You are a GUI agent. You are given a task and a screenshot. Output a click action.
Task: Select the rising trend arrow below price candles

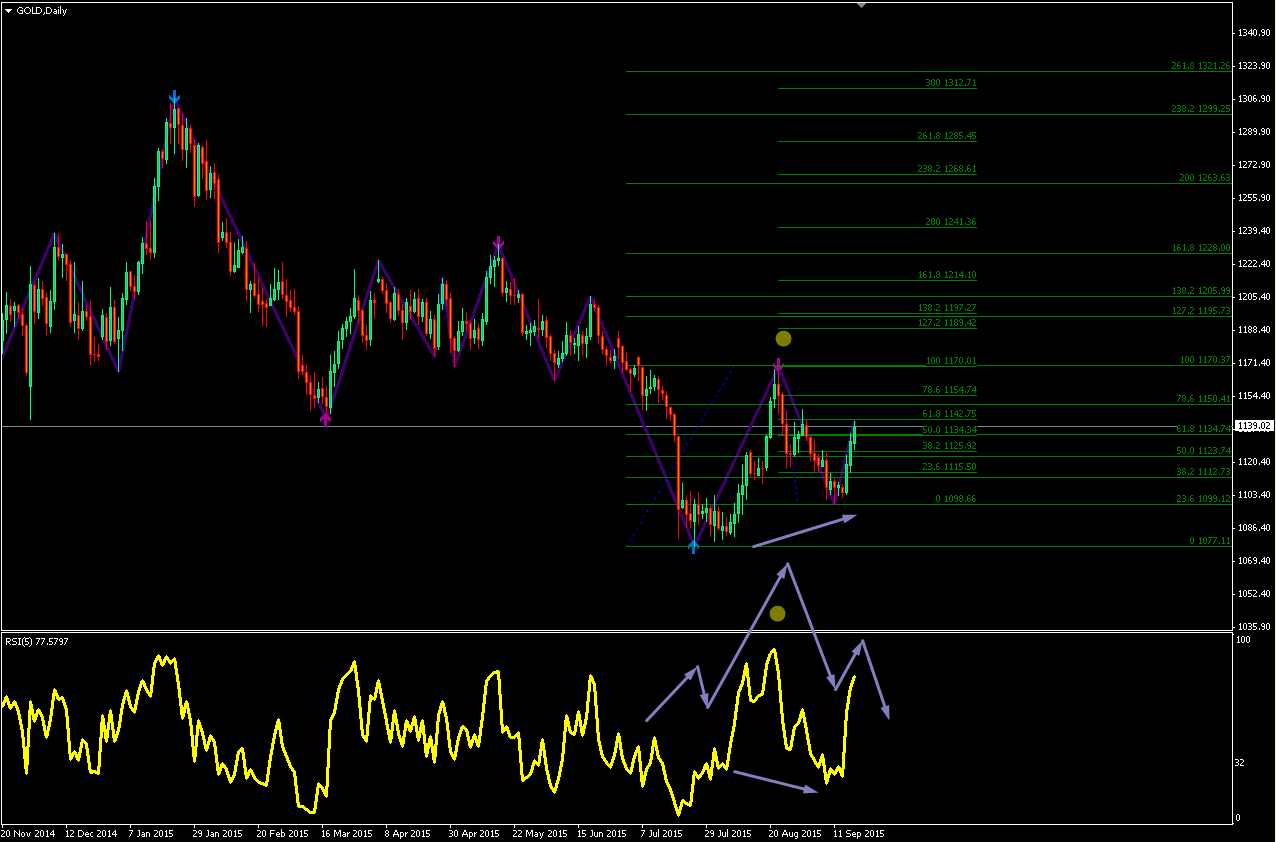click(805, 531)
